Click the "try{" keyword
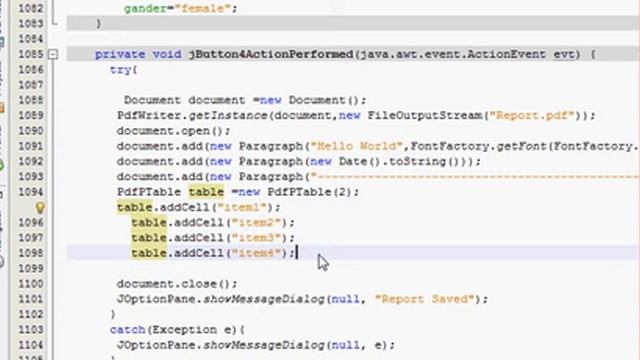 point(123,70)
